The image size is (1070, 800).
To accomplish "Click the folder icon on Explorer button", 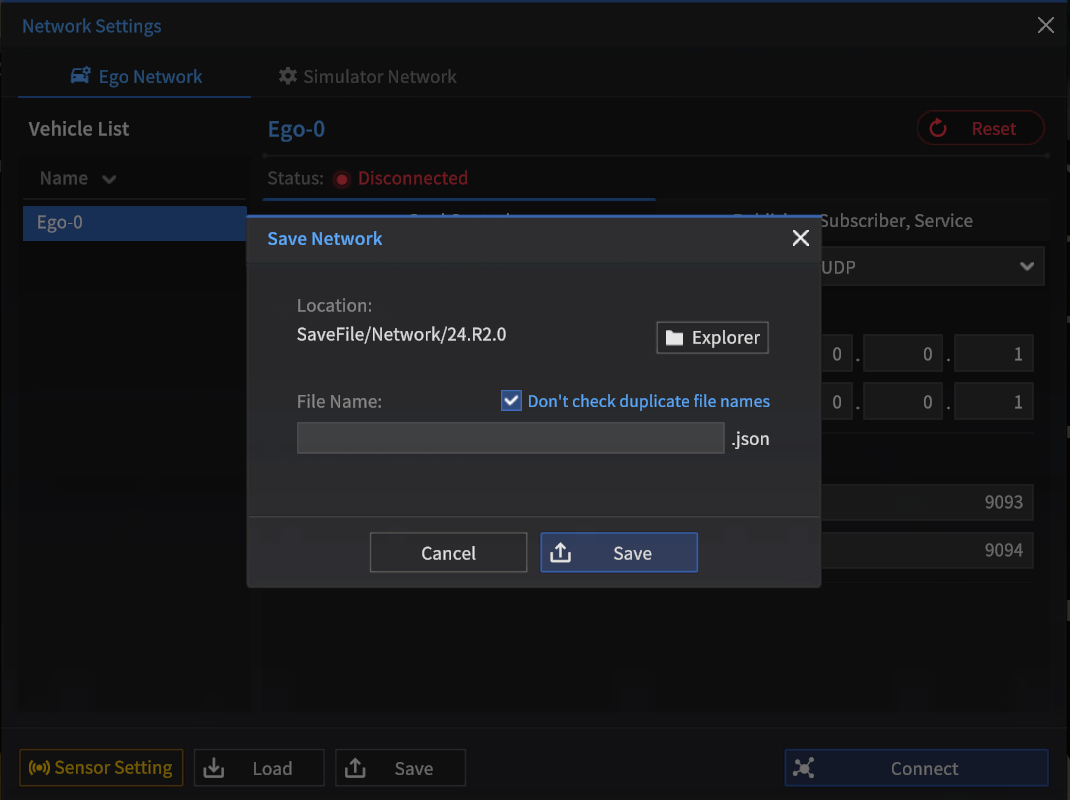I will coord(675,338).
